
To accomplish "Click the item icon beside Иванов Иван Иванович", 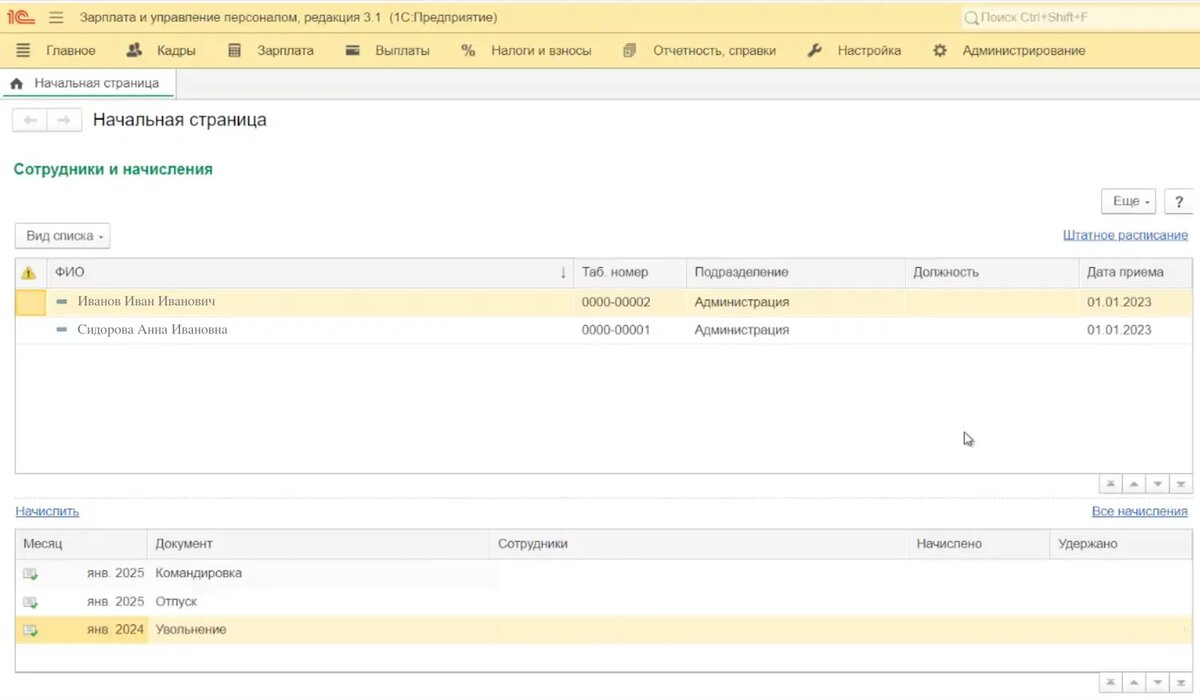I will (x=62, y=301).
